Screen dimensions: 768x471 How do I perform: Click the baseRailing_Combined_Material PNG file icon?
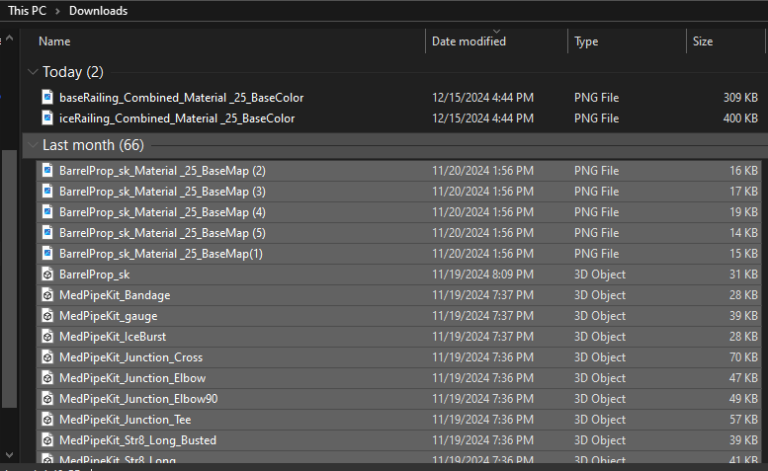tap(47, 98)
